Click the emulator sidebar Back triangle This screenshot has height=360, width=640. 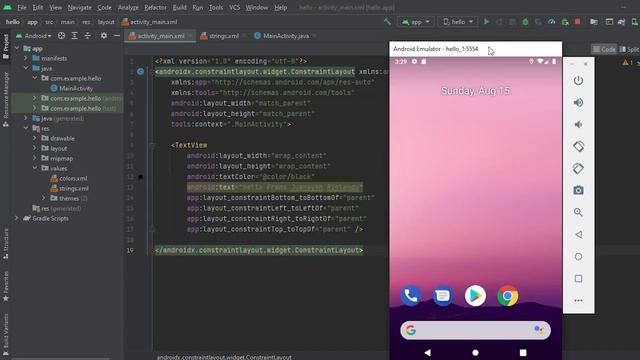[578, 234]
